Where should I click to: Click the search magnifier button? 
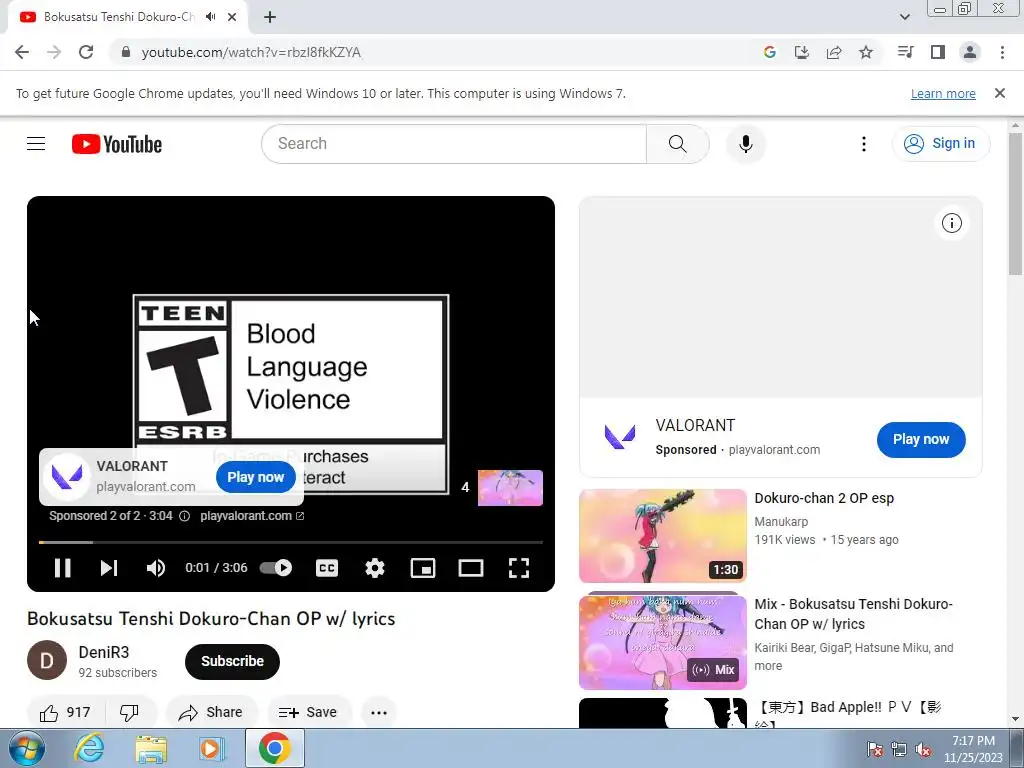click(x=677, y=144)
